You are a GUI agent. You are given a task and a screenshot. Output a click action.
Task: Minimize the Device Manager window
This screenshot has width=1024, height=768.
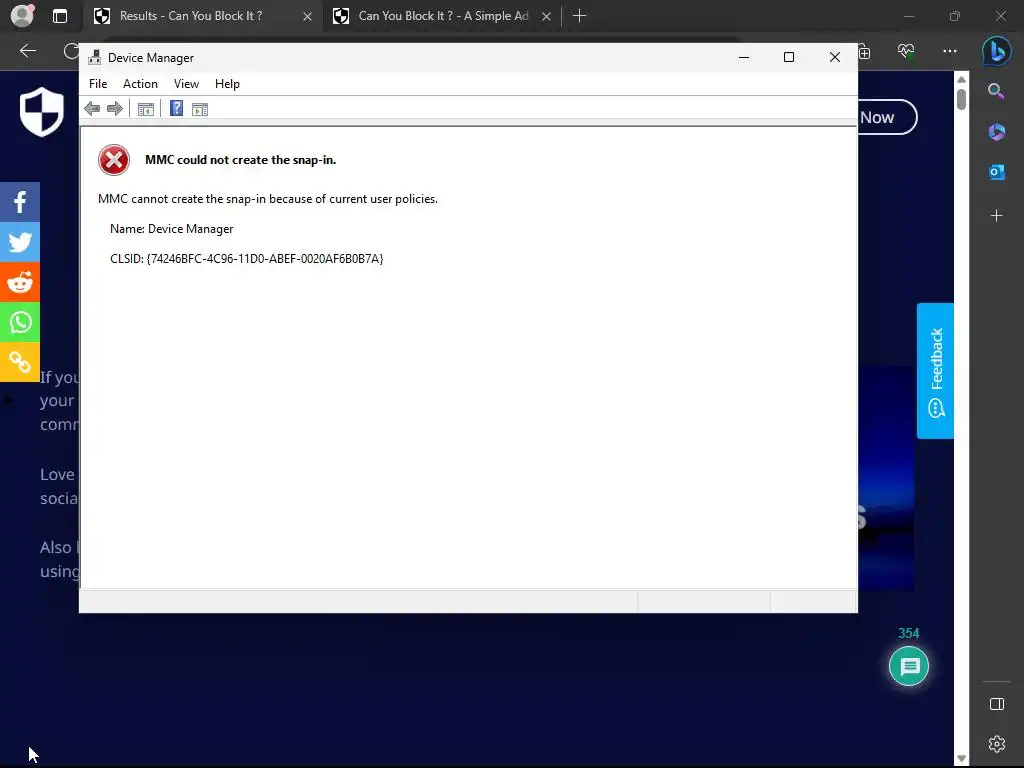coord(744,57)
